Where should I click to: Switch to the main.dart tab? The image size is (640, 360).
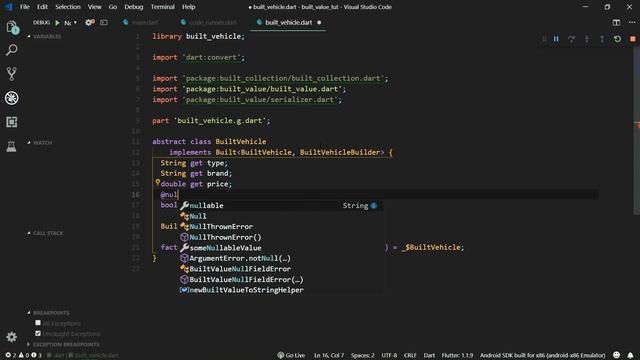141,22
